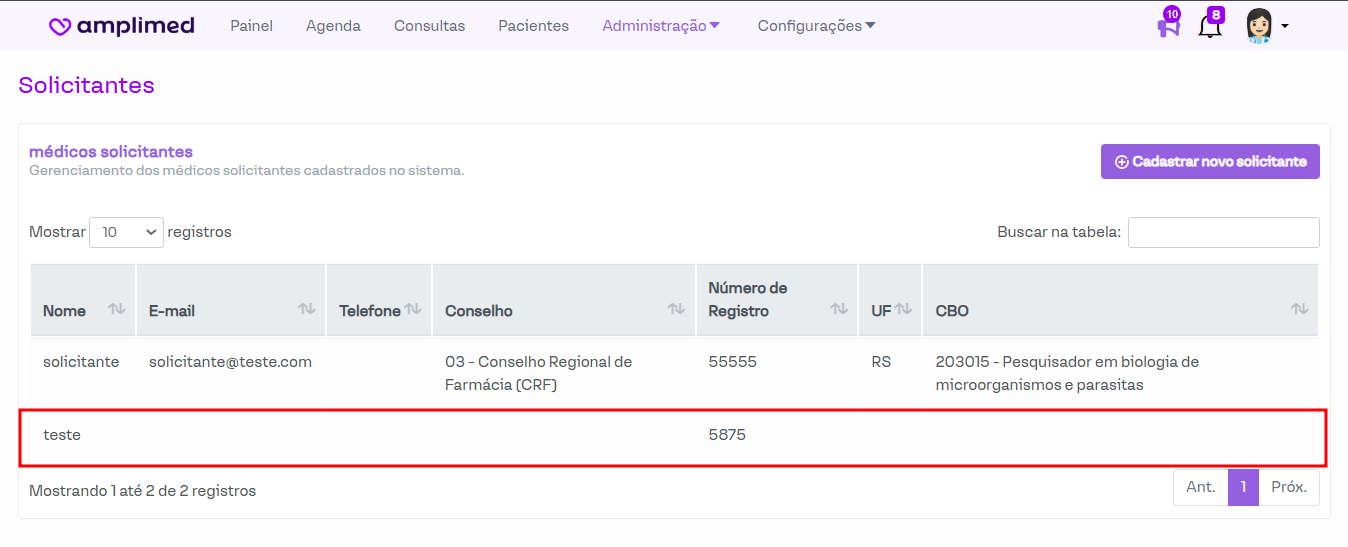Go to the Painel menu item
The width and height of the screenshot is (1348, 547).
[x=251, y=26]
